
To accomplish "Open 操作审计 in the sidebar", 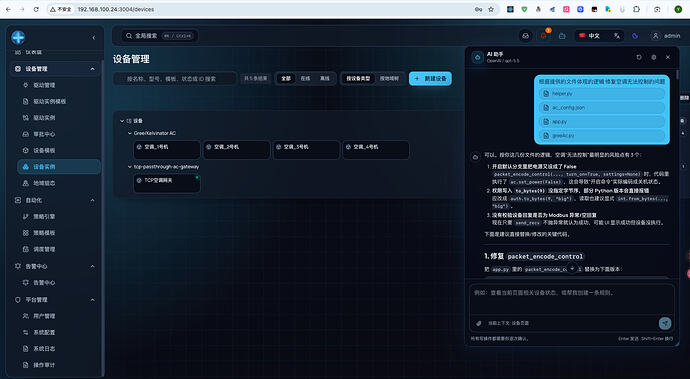I will [44, 365].
